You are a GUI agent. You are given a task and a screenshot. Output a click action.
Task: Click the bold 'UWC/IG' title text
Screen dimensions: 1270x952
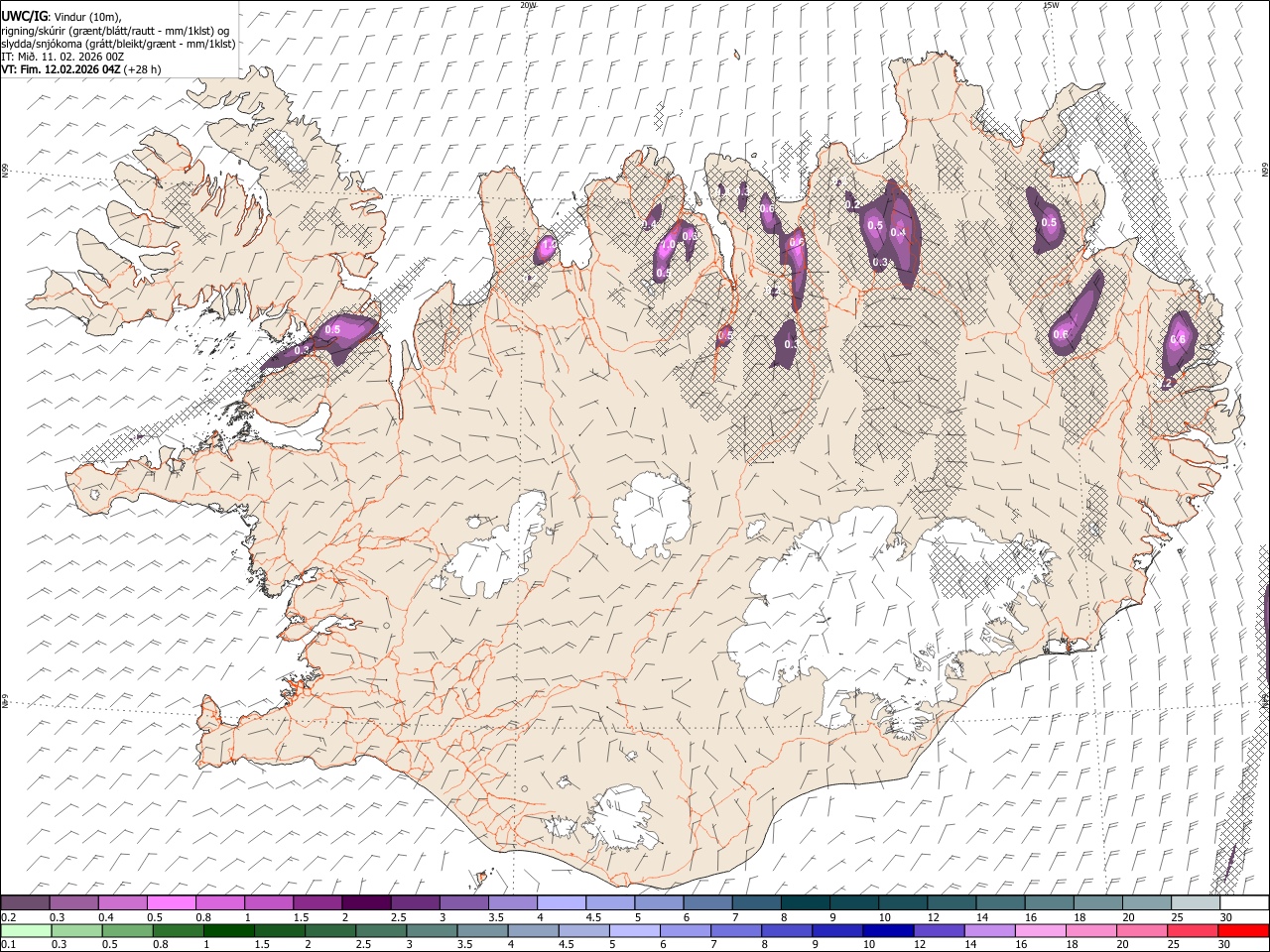23,17
